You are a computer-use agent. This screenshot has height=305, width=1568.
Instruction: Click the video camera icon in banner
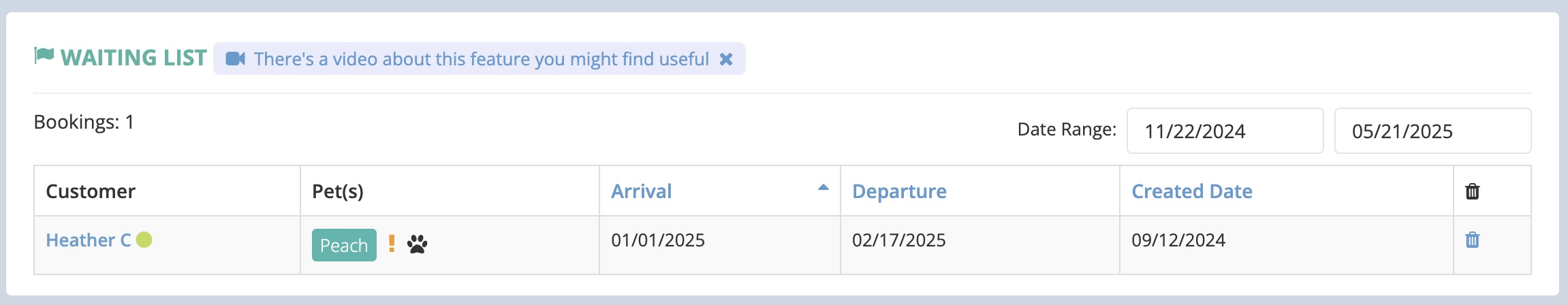(235, 59)
